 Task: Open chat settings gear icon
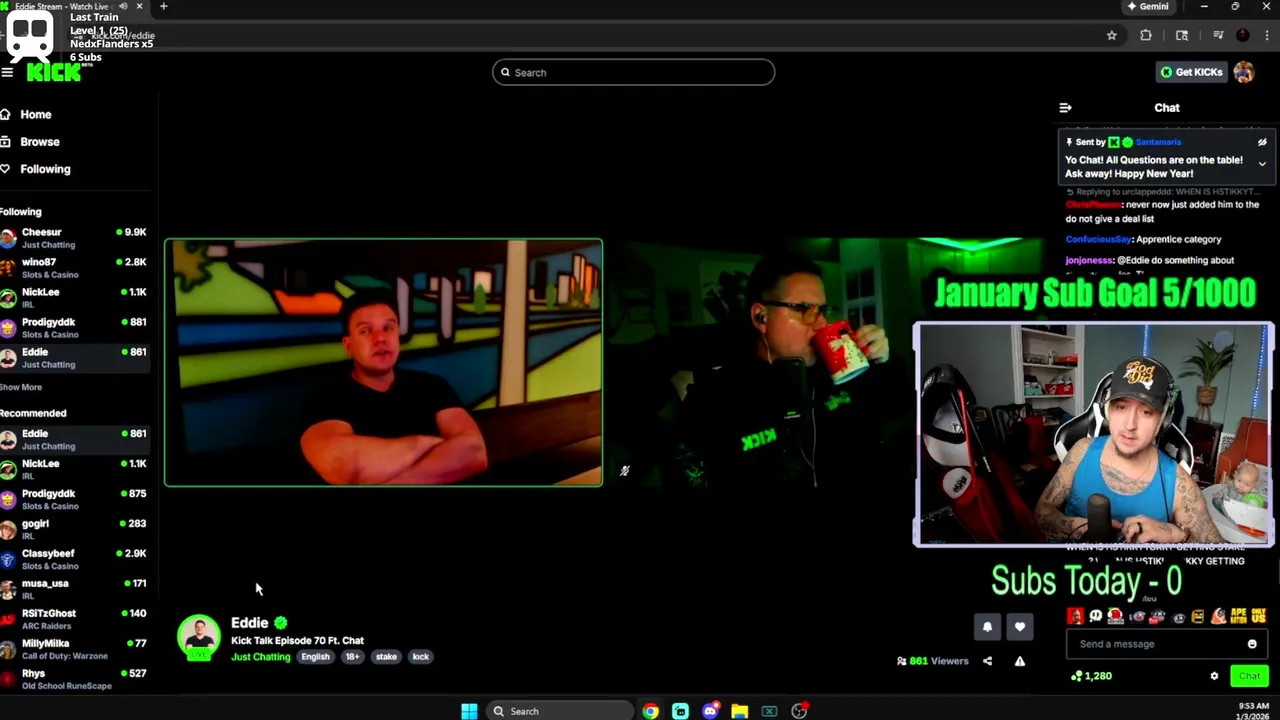coord(1214,676)
